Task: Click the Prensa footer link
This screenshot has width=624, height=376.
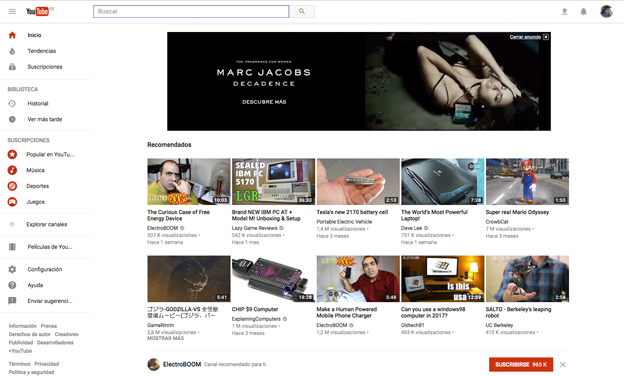Action: point(49,326)
